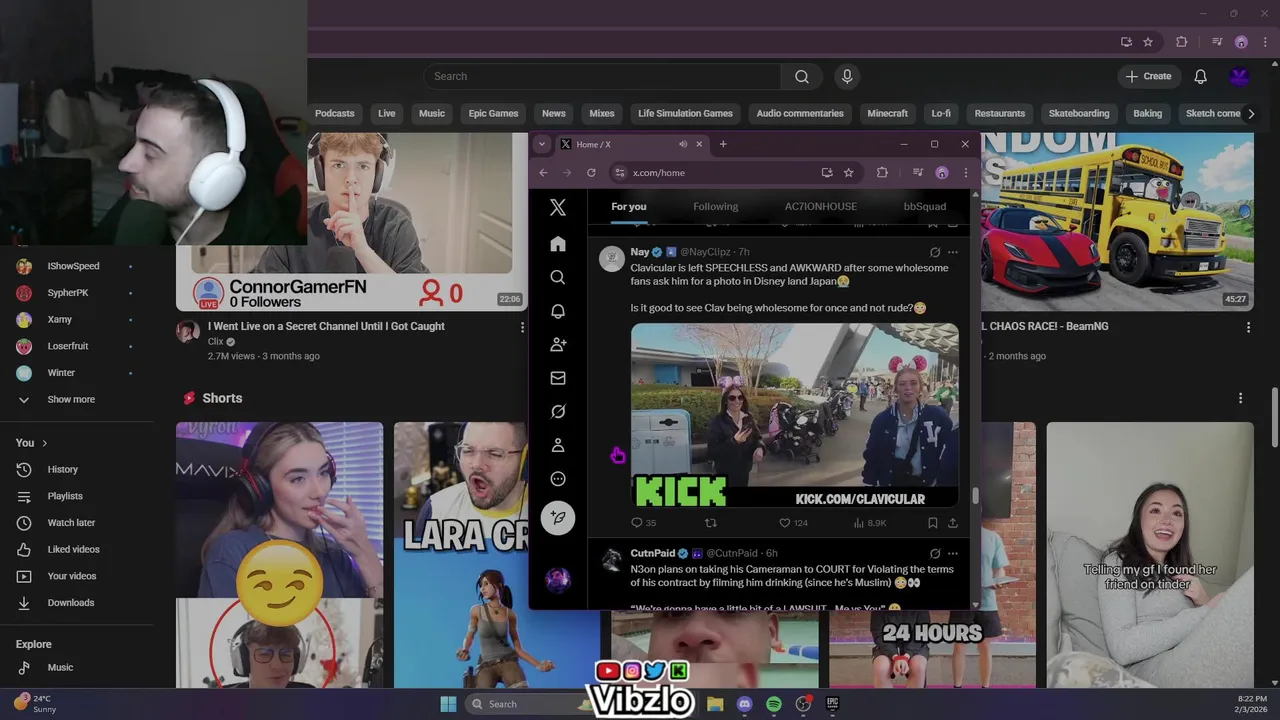Repost Nay's Clavicular post
1280x720 pixels.
click(x=711, y=522)
